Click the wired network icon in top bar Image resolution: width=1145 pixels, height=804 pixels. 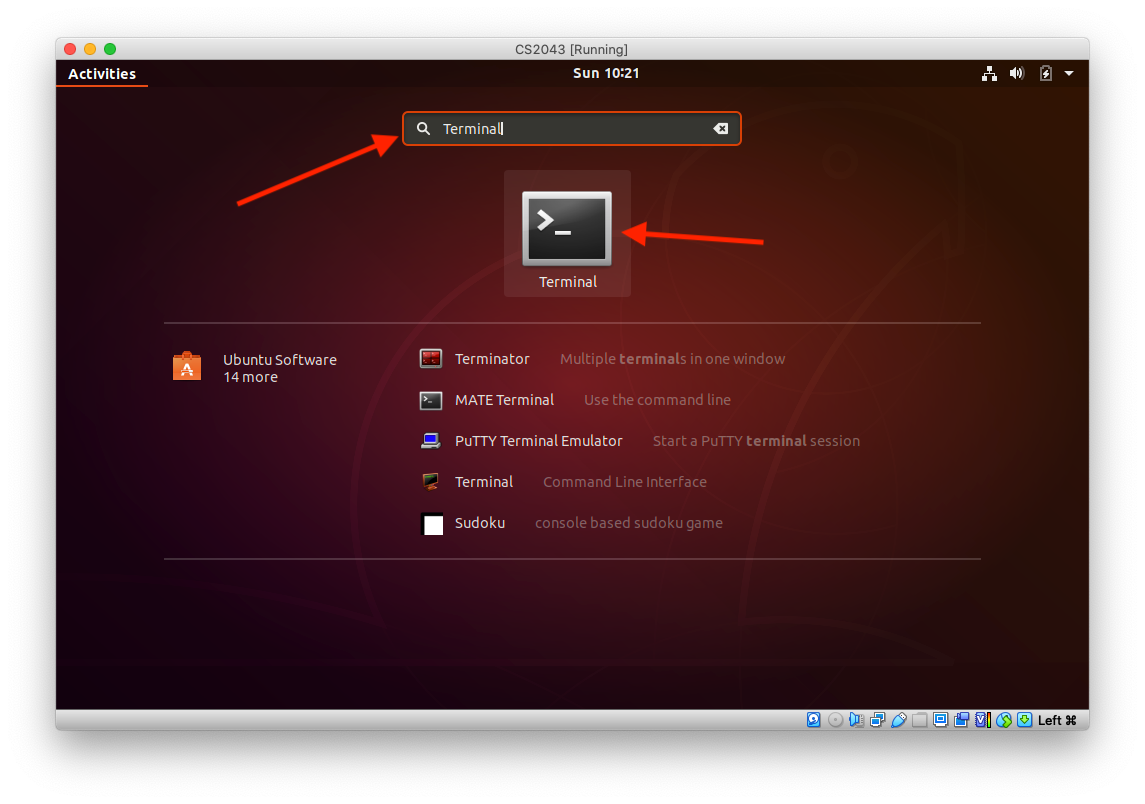pyautogui.click(x=989, y=73)
